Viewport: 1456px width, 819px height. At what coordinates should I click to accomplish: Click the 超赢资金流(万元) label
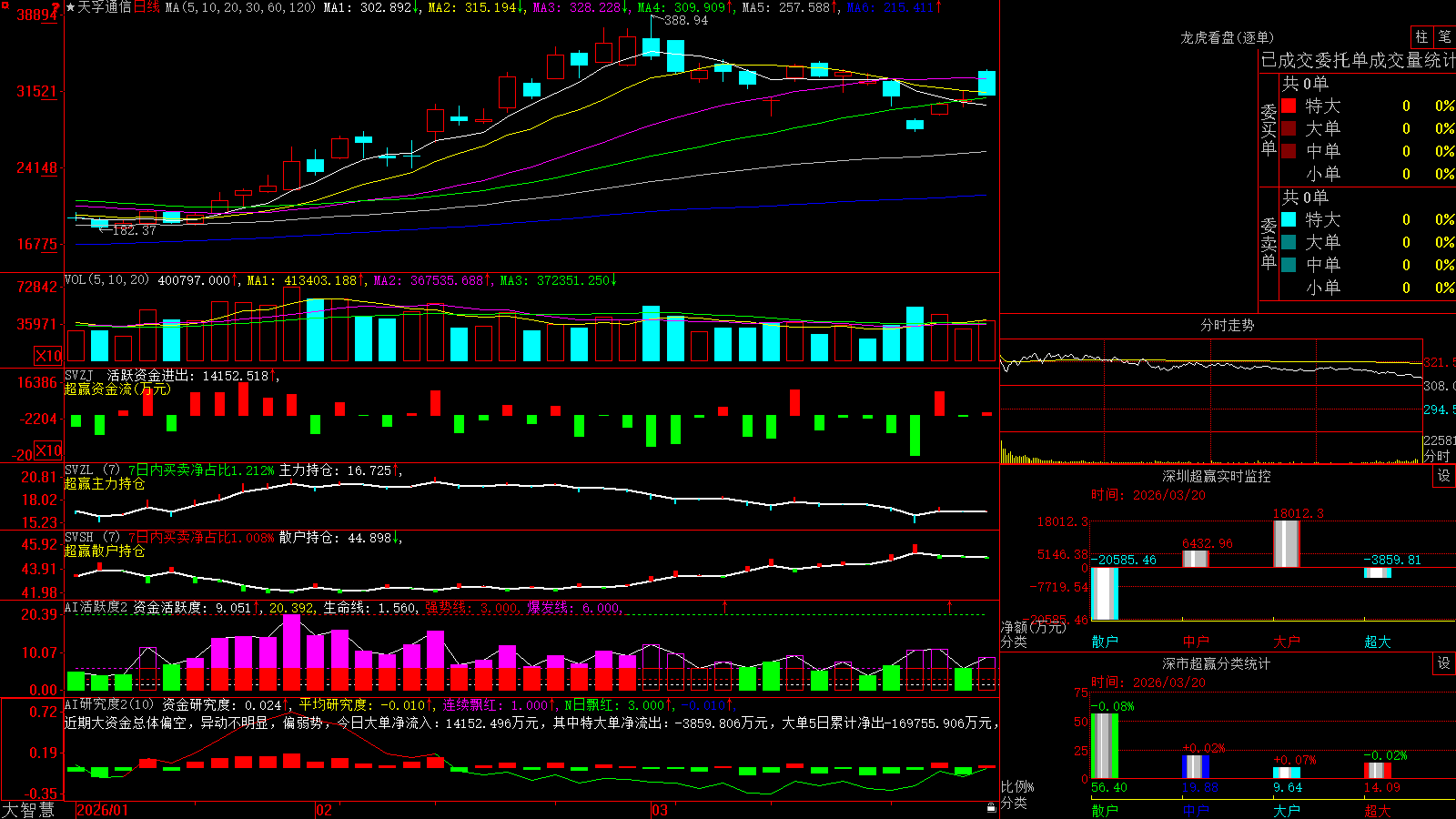pos(117,389)
